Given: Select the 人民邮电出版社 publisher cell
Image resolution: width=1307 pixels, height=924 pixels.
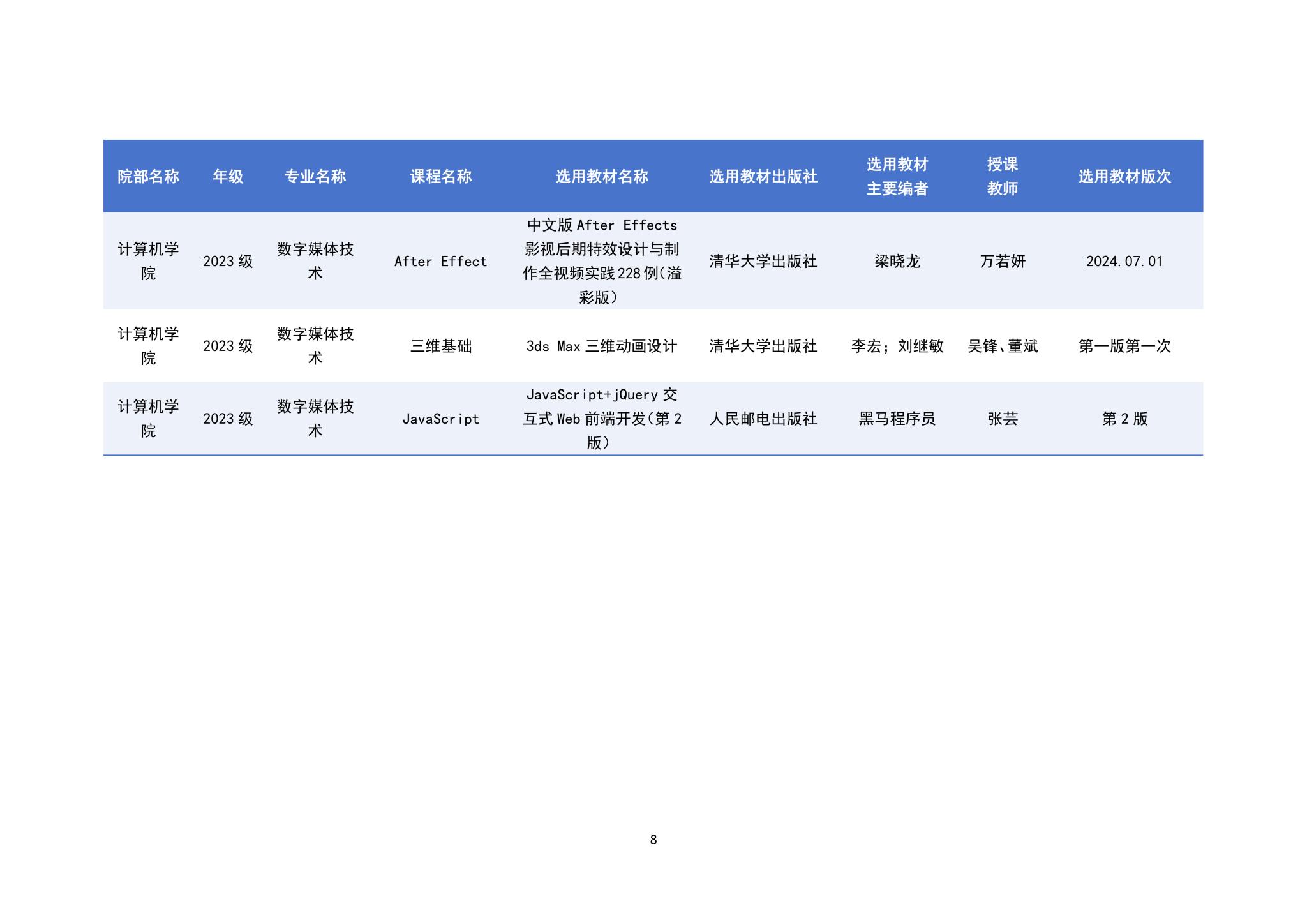Looking at the screenshot, I should coord(763,419).
